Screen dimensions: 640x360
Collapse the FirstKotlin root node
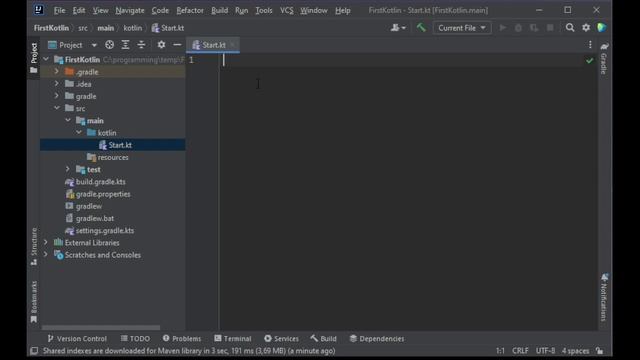tap(46, 59)
